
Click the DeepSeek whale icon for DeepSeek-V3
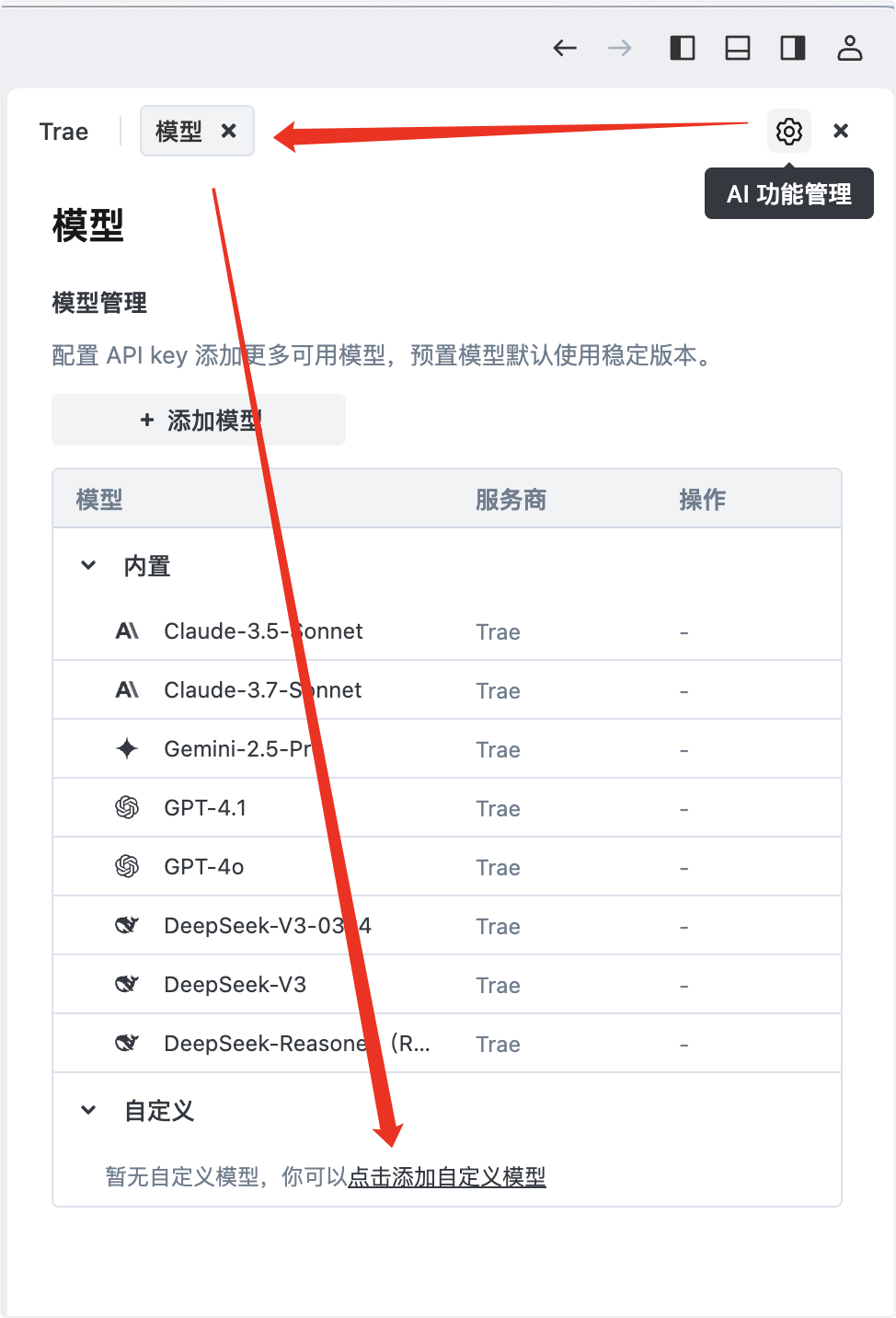point(127,984)
